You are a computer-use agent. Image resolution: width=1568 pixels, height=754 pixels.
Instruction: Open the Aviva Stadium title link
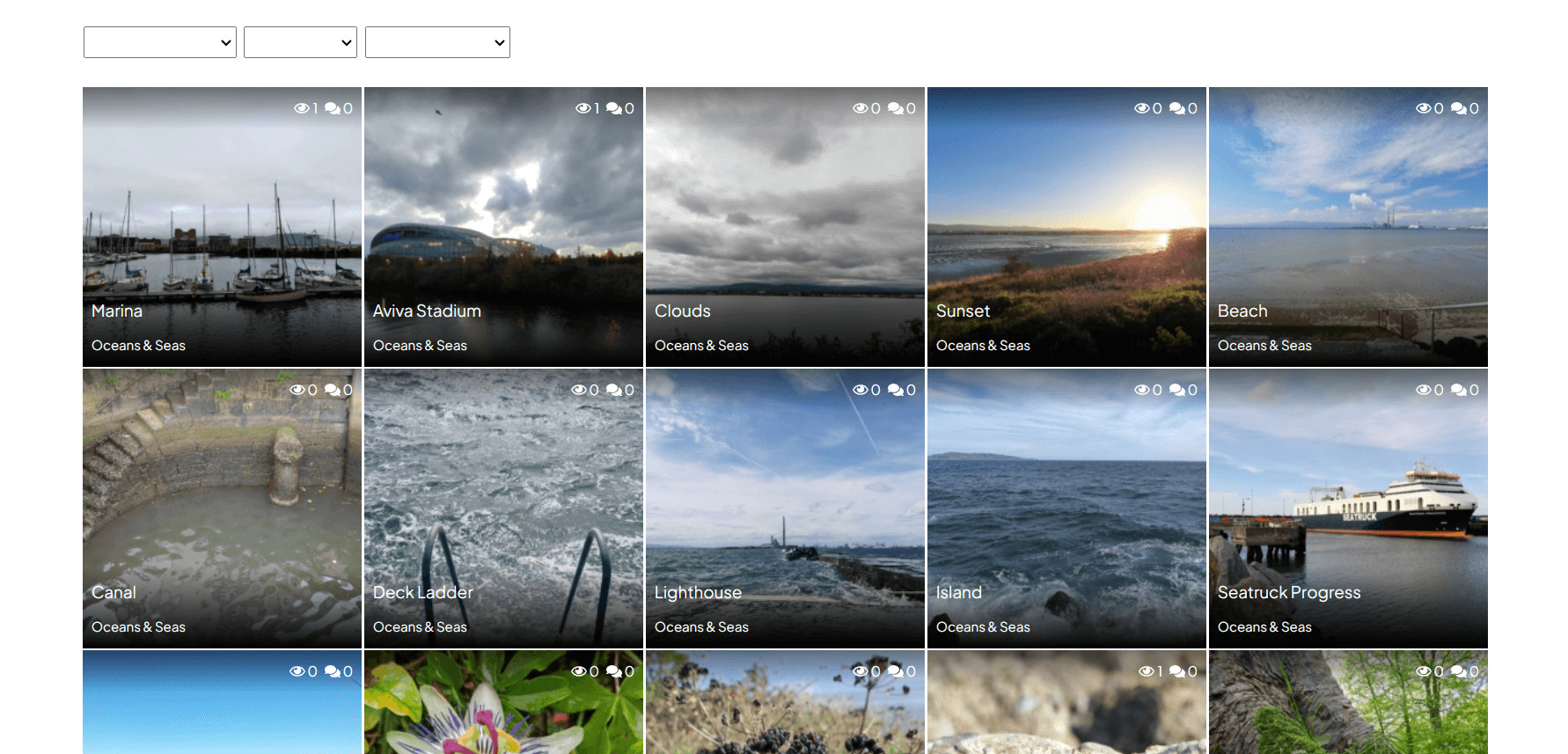pos(427,311)
